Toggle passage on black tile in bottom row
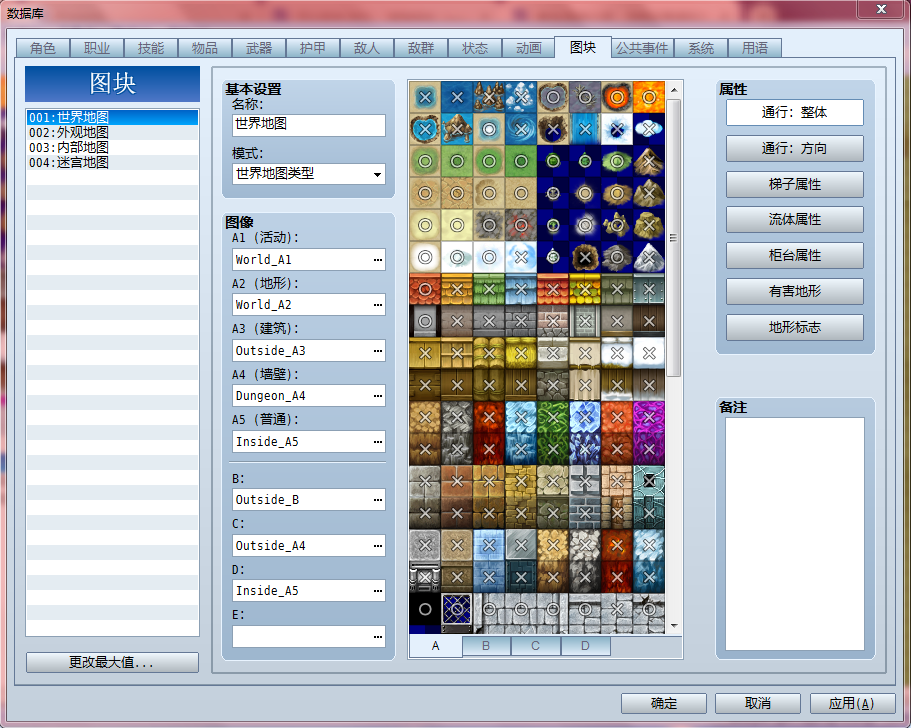 coord(425,609)
